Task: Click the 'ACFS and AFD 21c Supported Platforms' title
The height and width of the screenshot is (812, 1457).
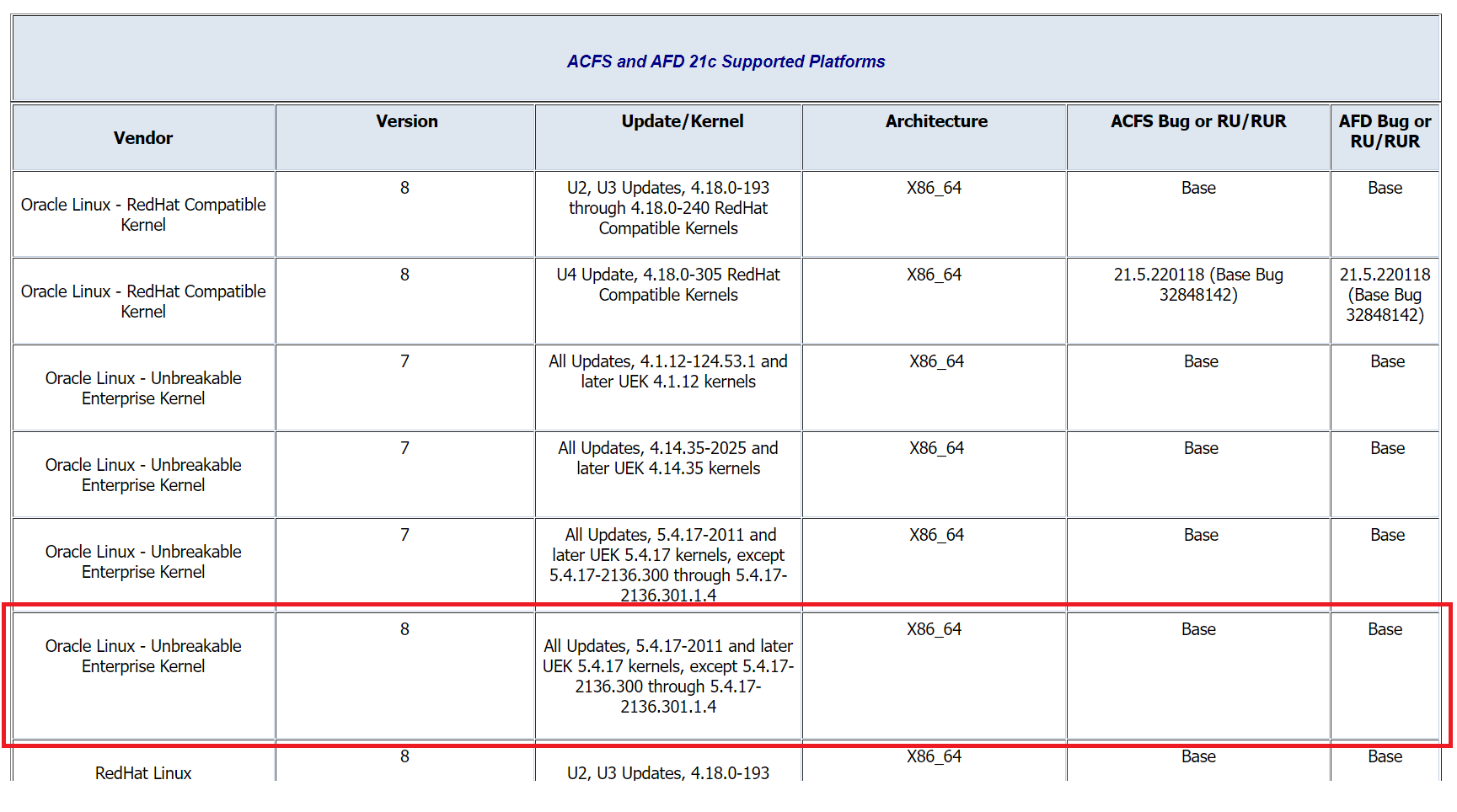Action: point(726,61)
